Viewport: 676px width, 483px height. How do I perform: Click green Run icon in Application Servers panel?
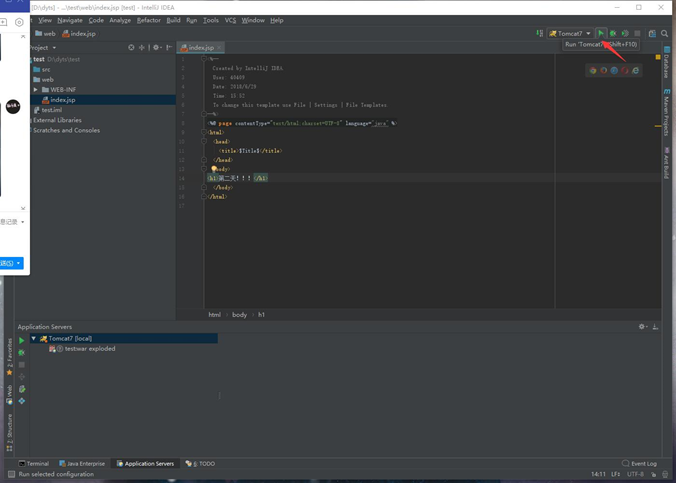[x=22, y=341]
